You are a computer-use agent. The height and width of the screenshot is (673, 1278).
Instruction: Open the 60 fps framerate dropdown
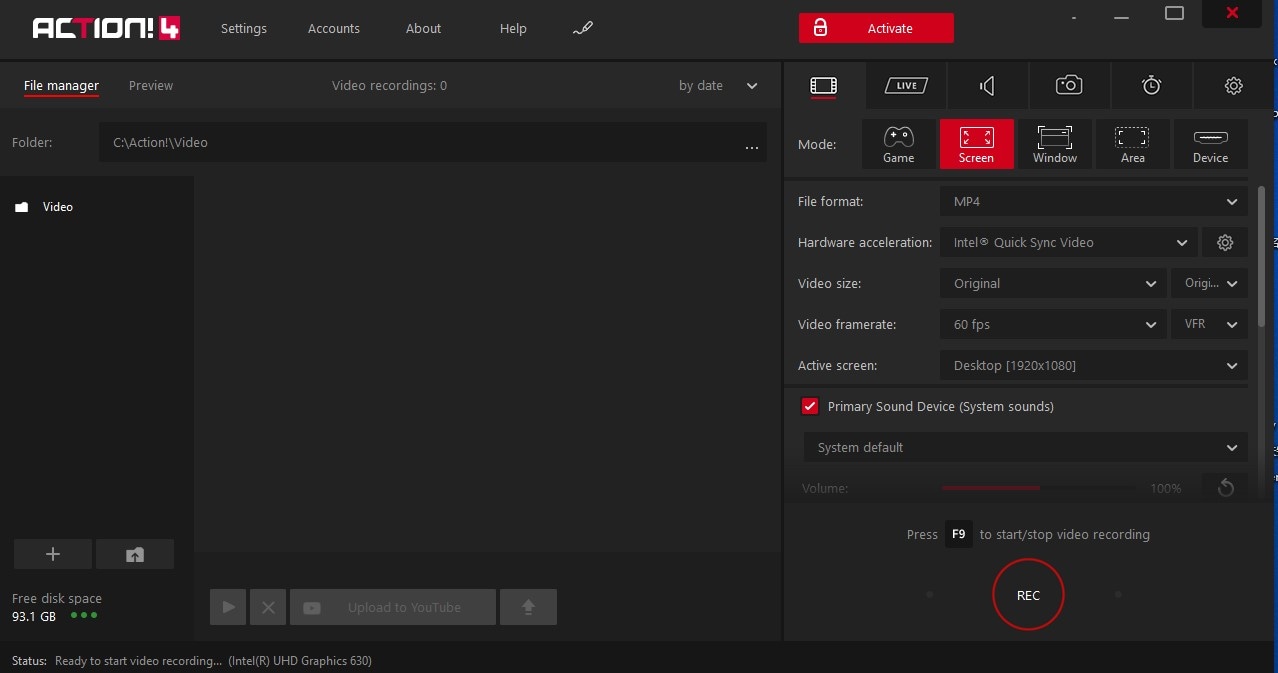(1053, 324)
